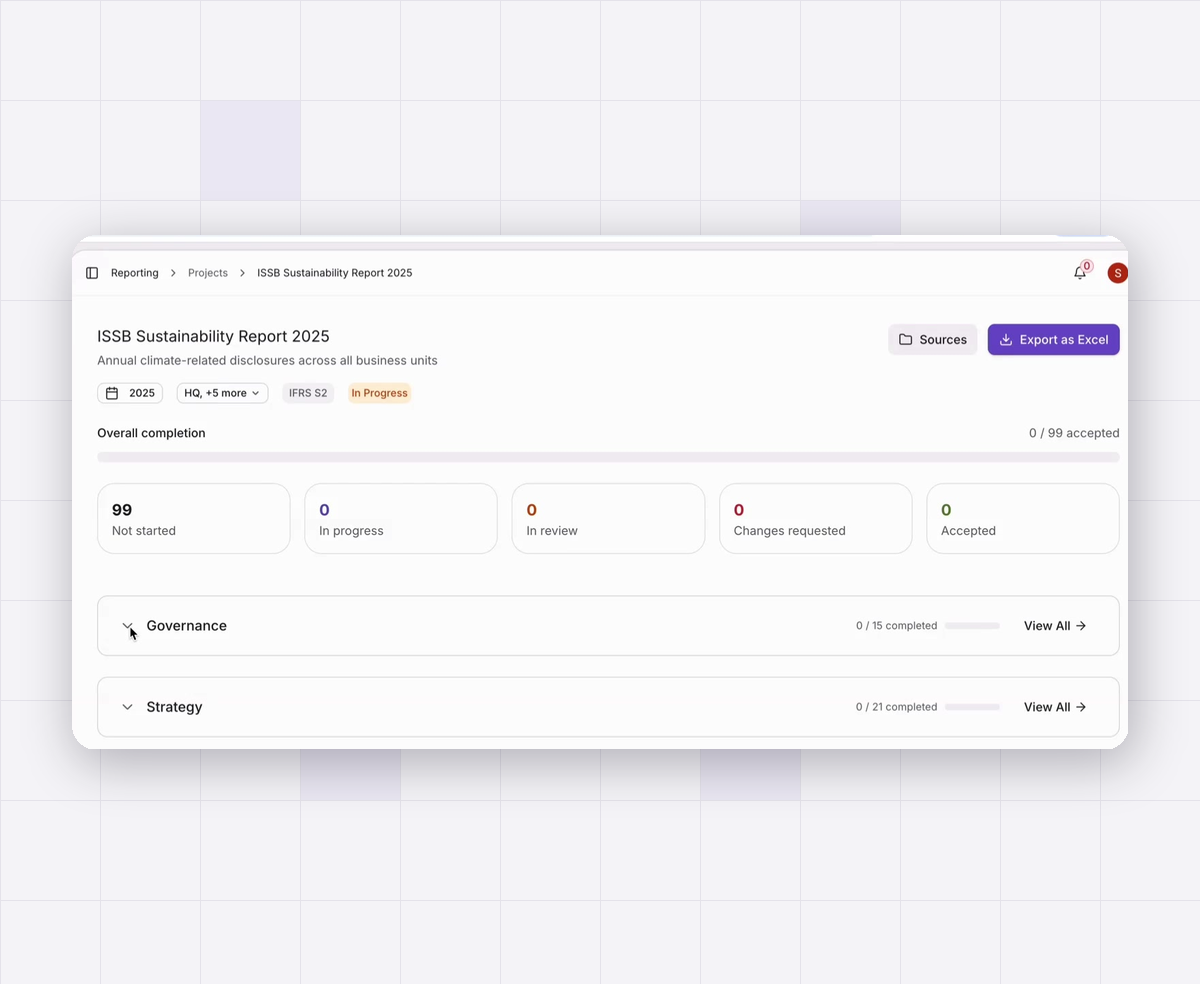Click the IFRS S2 tag
Image resolution: width=1200 pixels, height=984 pixels.
click(308, 393)
